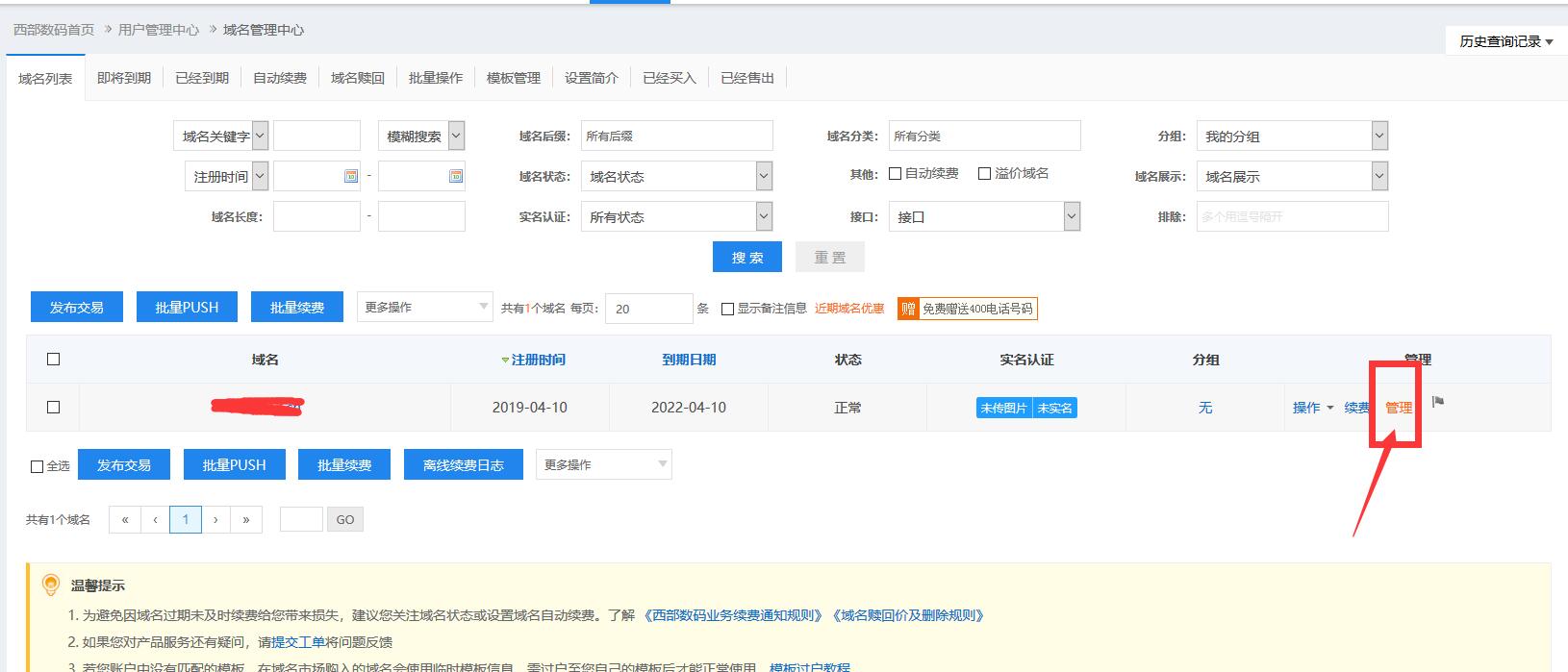Click the gift 赠 icon badge
Image resolution: width=1568 pixels, height=672 pixels.
coord(908,309)
